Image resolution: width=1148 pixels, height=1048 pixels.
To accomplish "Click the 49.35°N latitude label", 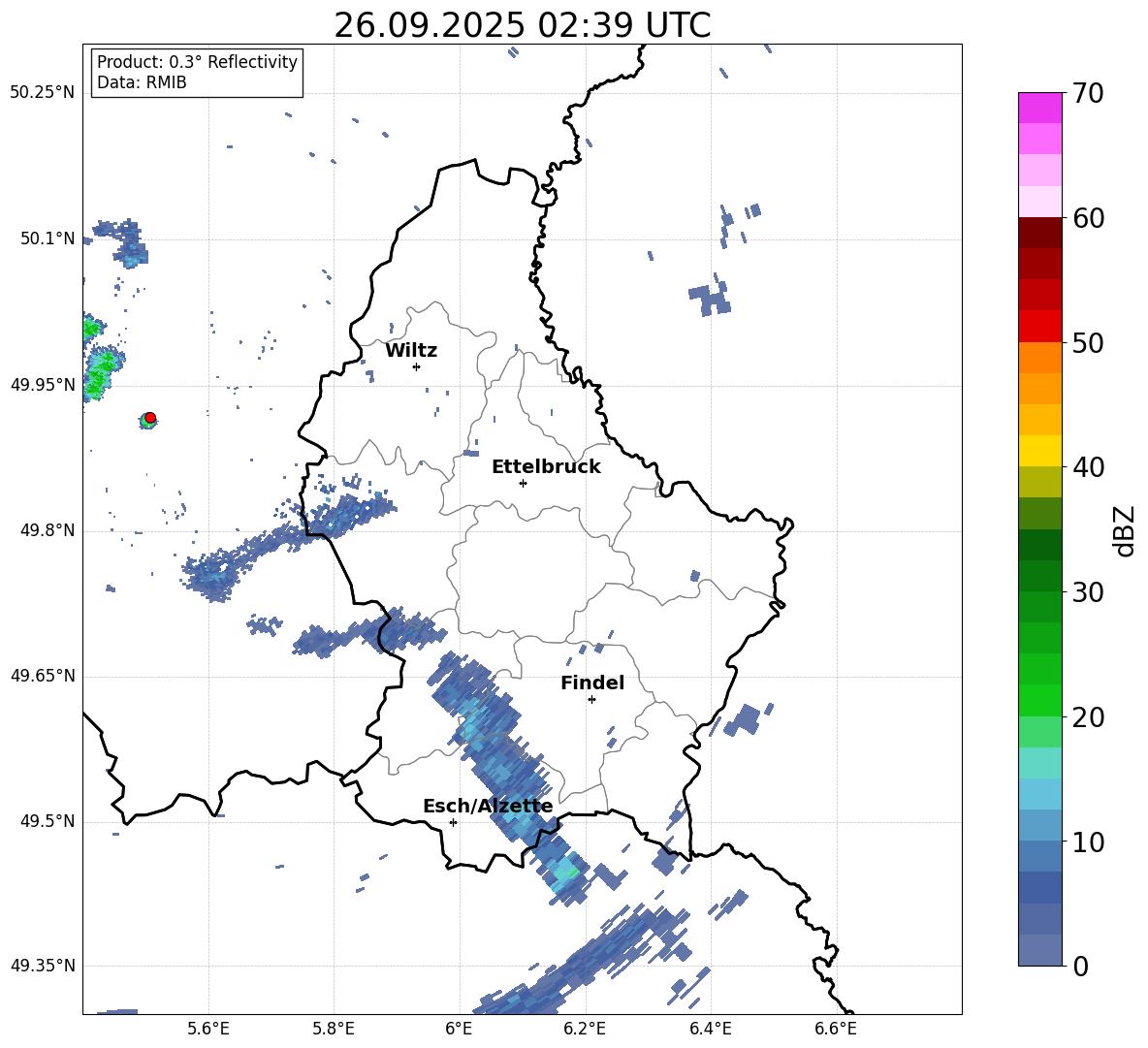I will click(43, 966).
